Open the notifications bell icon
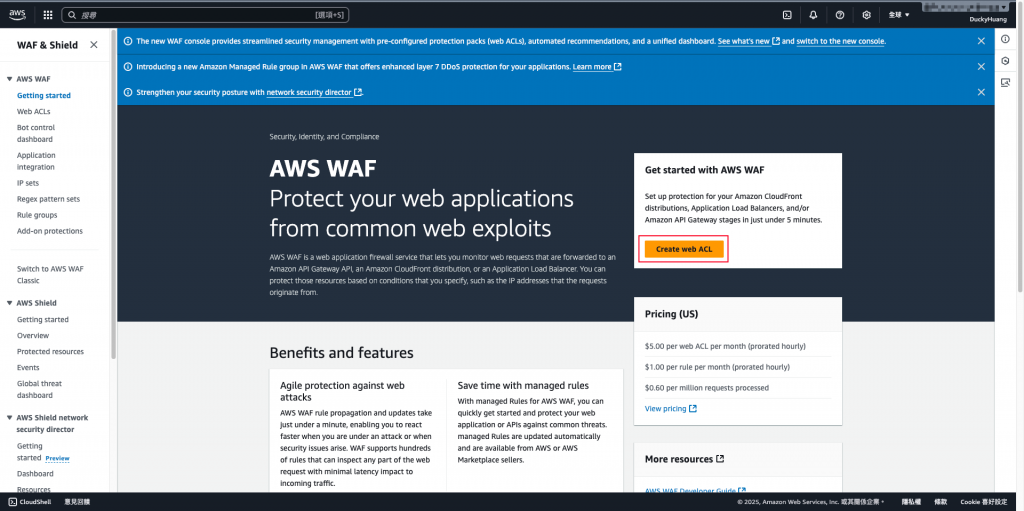Screen dimensions: 1024x511 [813, 14]
